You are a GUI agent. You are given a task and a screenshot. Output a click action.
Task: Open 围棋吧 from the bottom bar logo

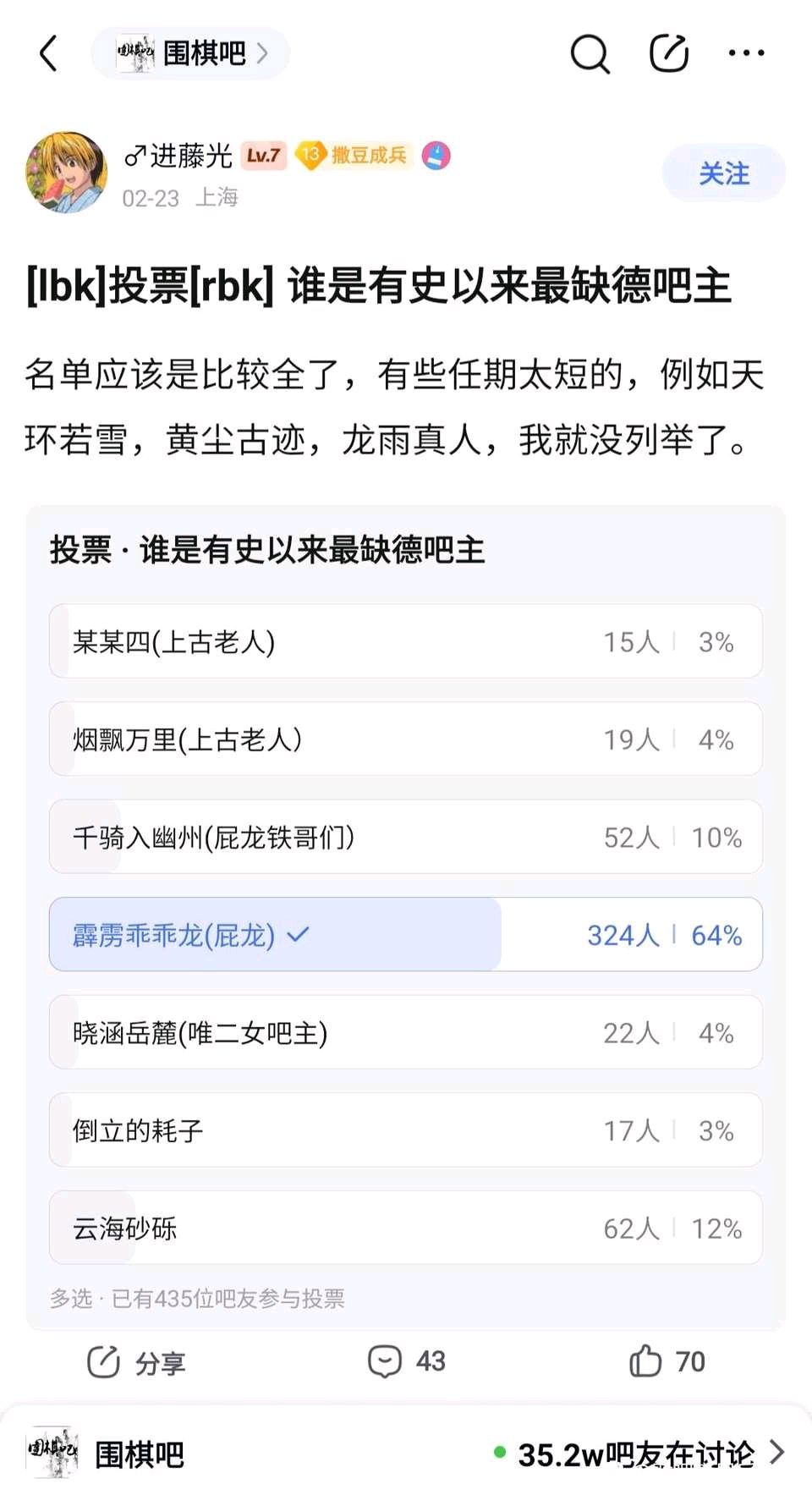click(x=52, y=1454)
